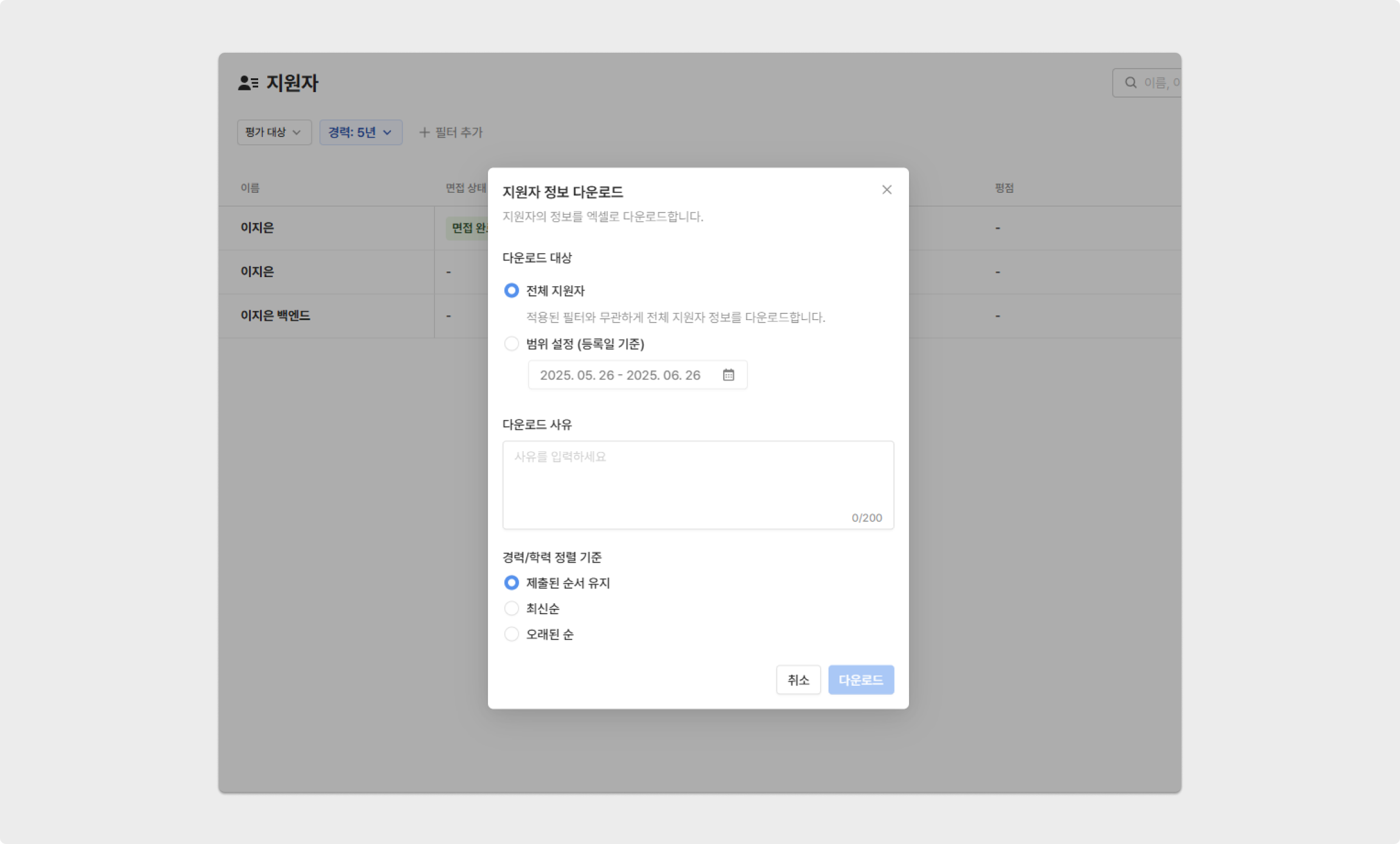Select 범위 설정 (등록일 기준) radio
The image size is (1400, 844).
coord(512,344)
